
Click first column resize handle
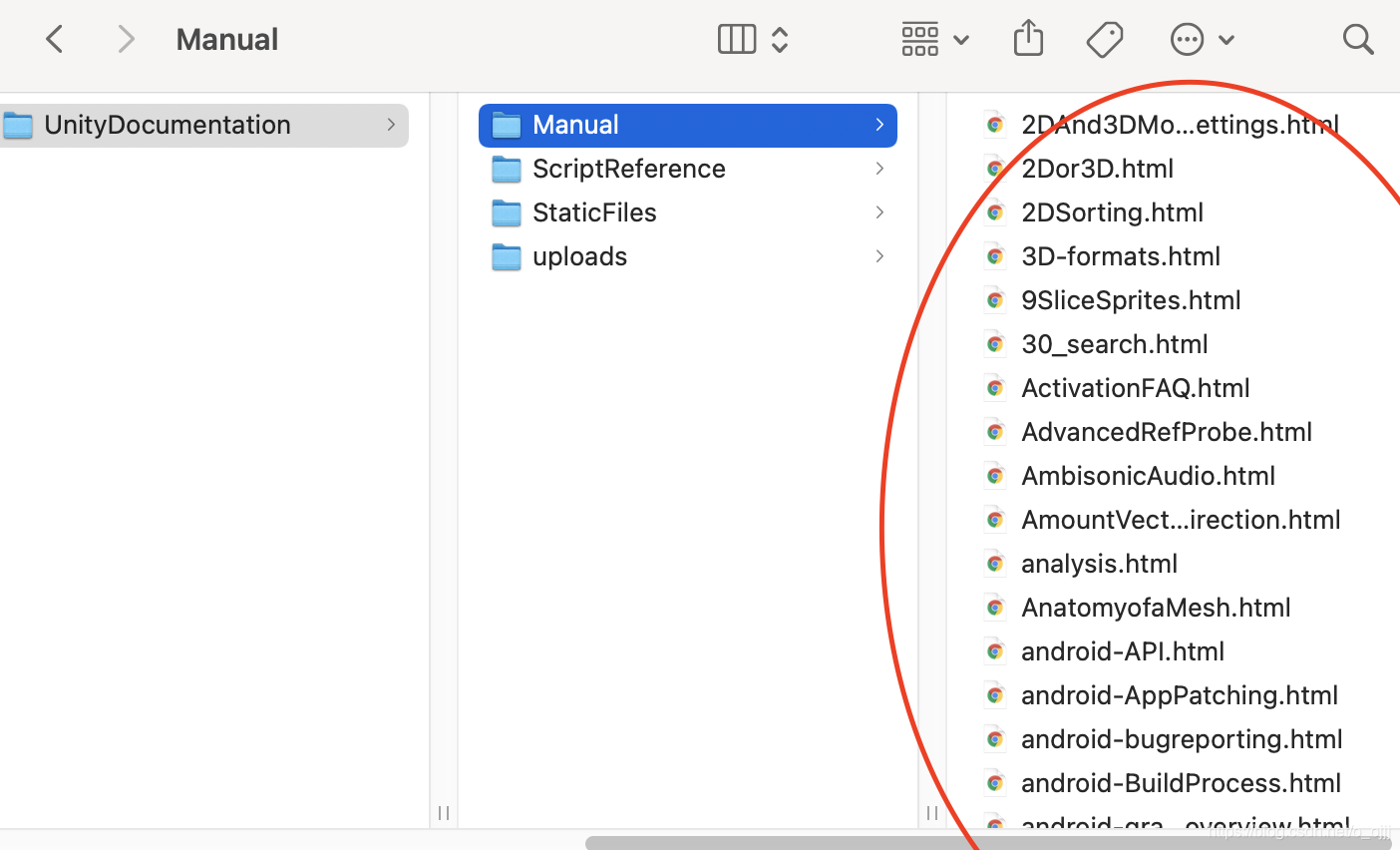(x=444, y=813)
